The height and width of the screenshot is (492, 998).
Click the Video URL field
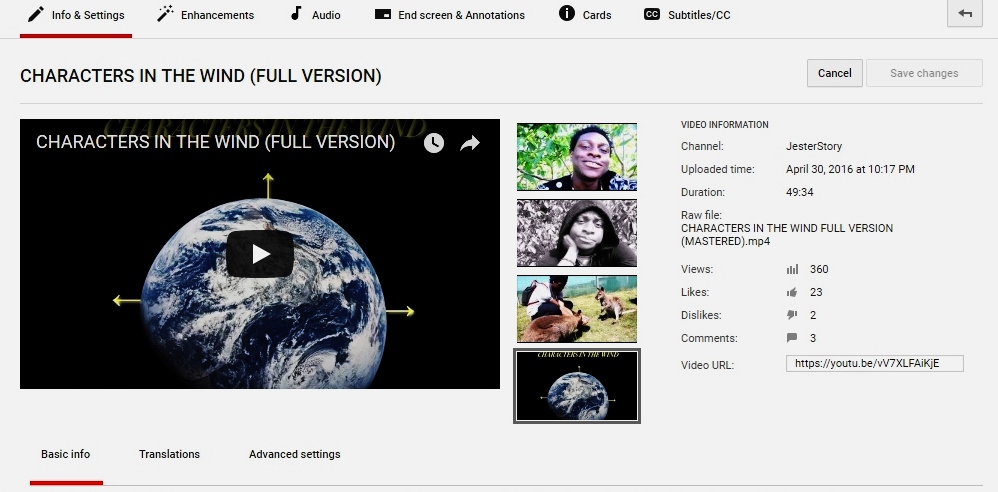pyautogui.click(x=875, y=363)
